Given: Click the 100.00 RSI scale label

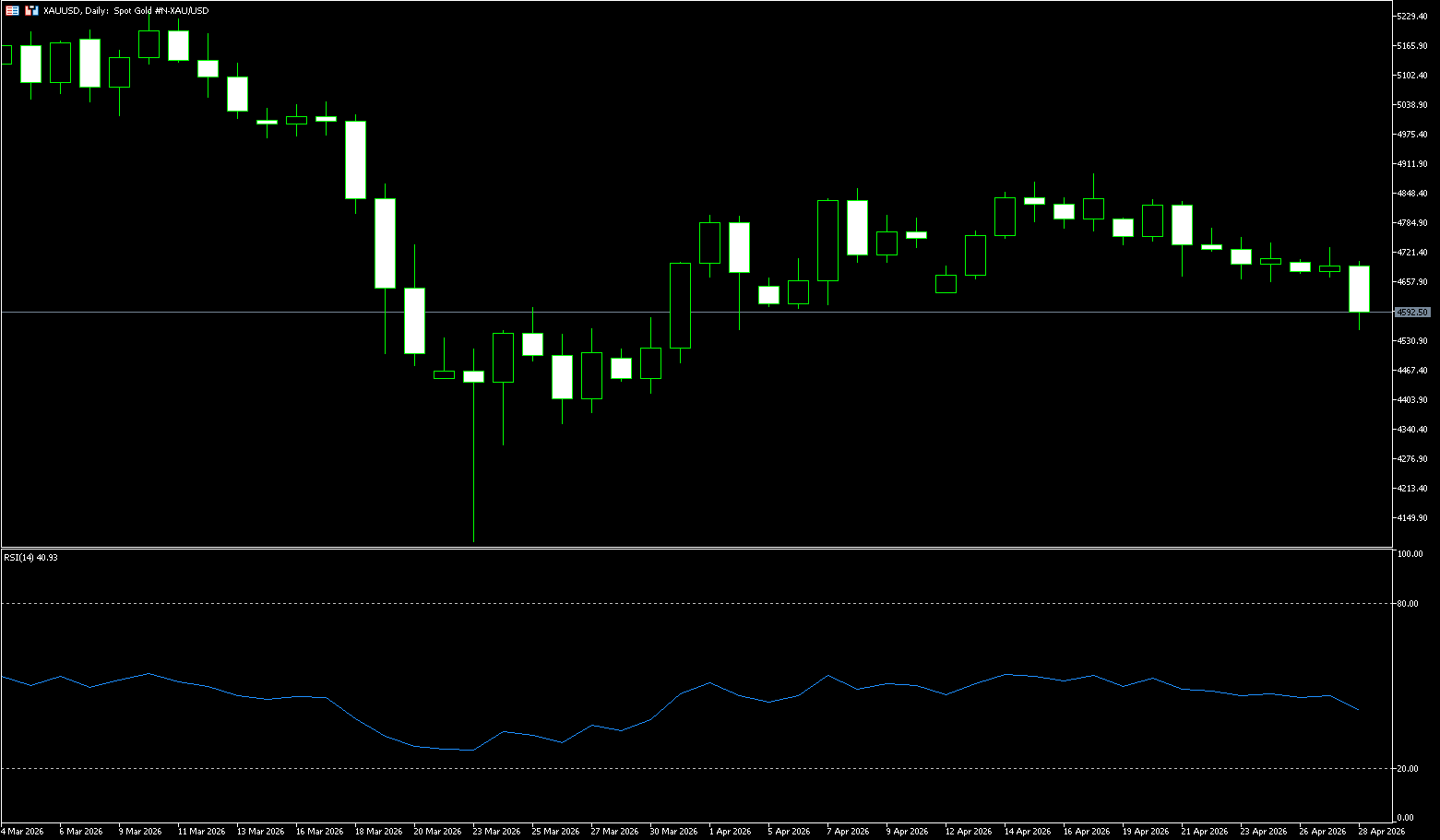Looking at the screenshot, I should (x=1410, y=554).
